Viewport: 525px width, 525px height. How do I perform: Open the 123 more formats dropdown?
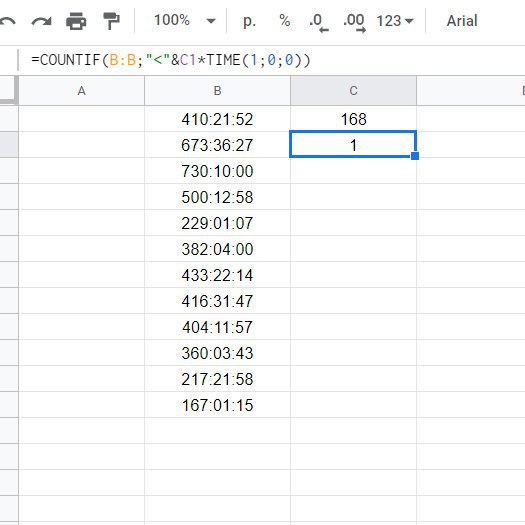[x=395, y=21]
